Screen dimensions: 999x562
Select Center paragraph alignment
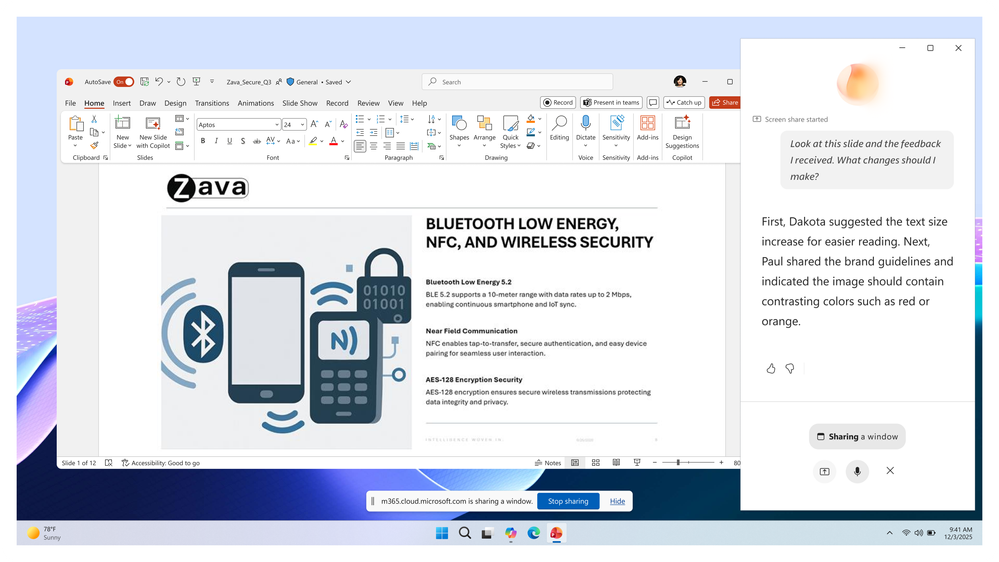coord(373,146)
